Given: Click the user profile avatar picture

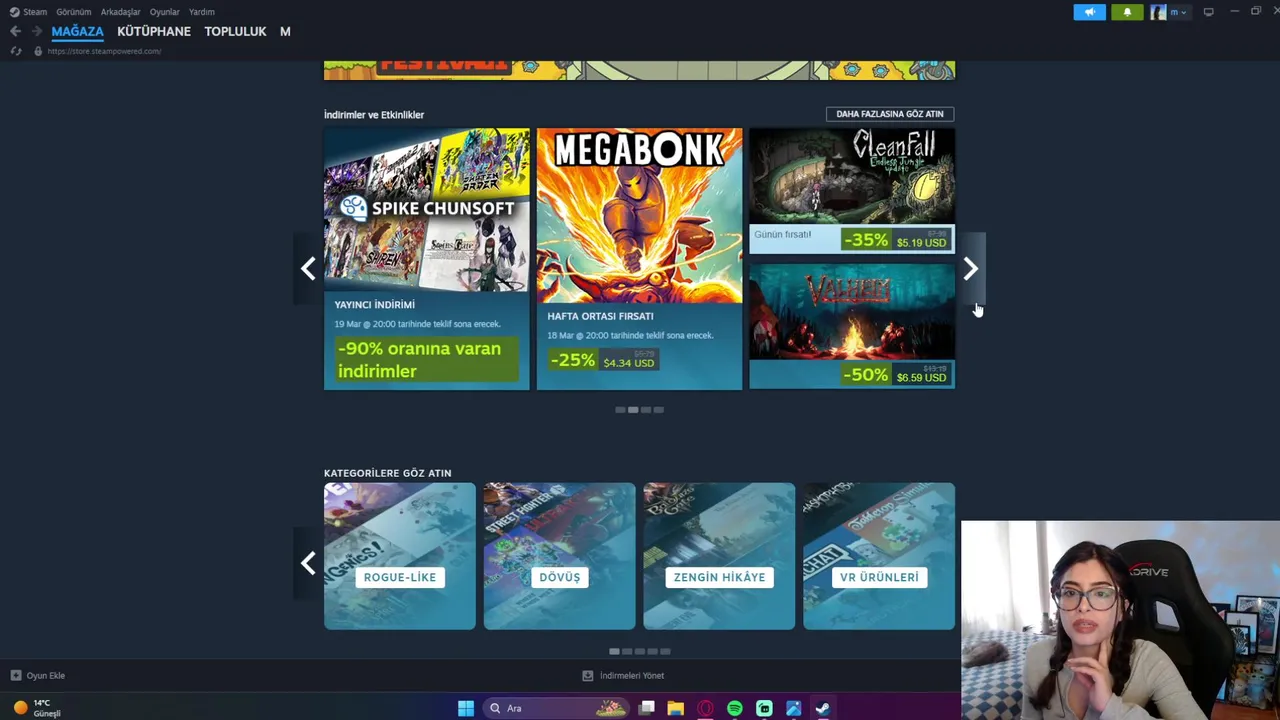Looking at the screenshot, I should [1158, 12].
